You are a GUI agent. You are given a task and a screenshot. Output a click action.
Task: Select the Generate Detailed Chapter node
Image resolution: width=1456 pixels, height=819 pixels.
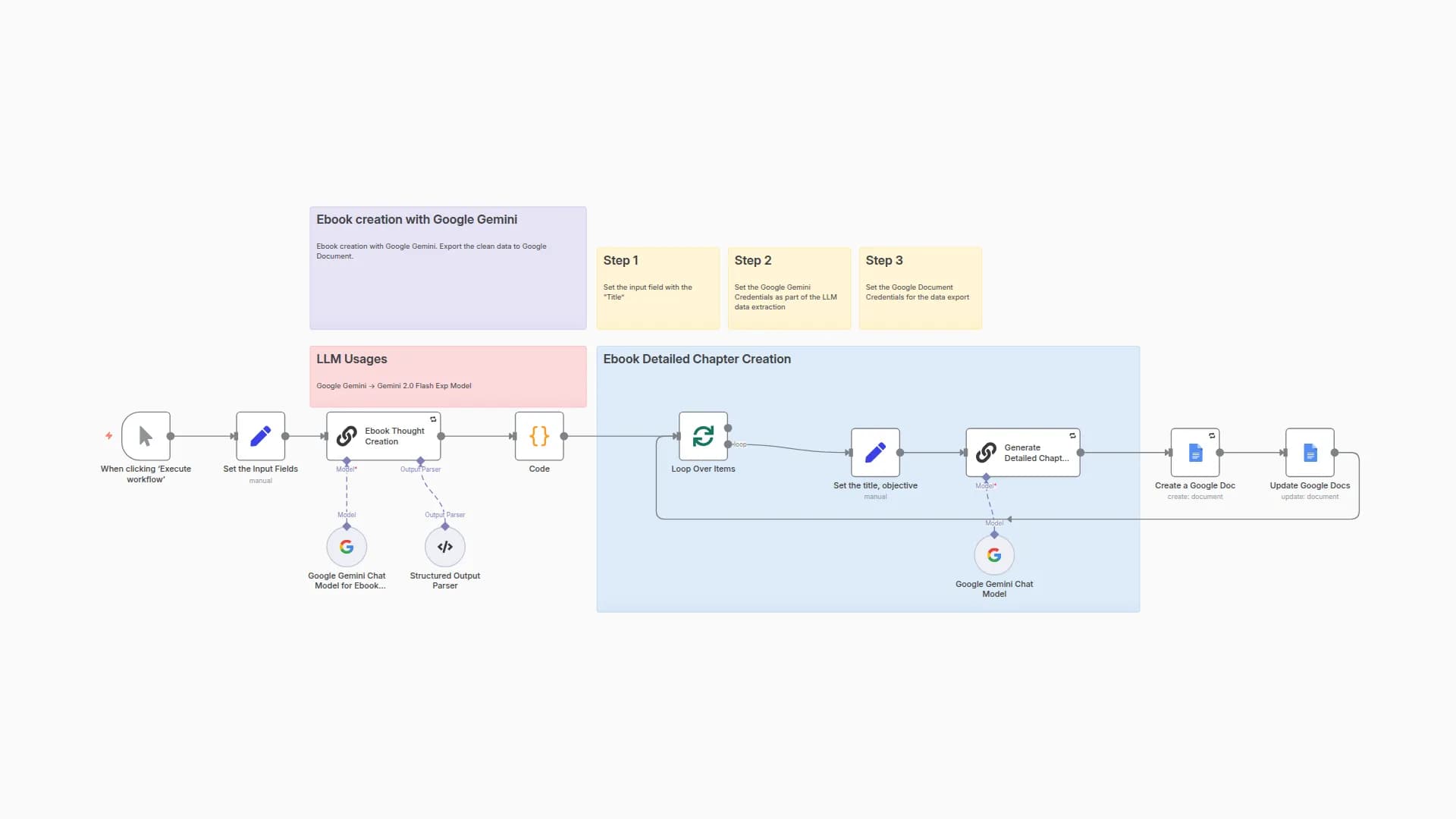(x=1022, y=453)
